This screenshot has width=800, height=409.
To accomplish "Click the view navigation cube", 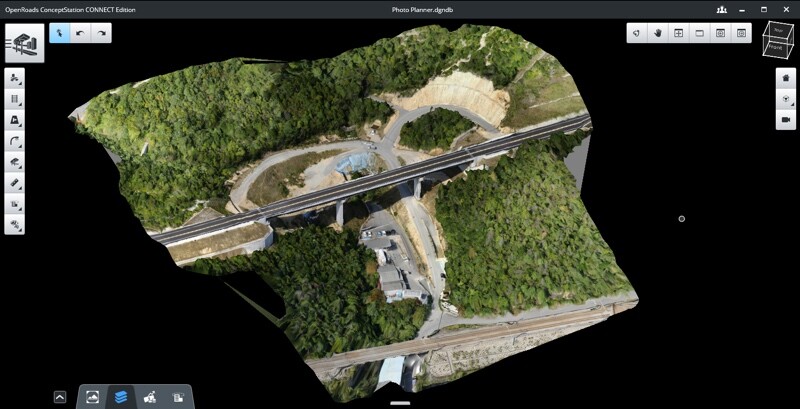I will [x=776, y=40].
